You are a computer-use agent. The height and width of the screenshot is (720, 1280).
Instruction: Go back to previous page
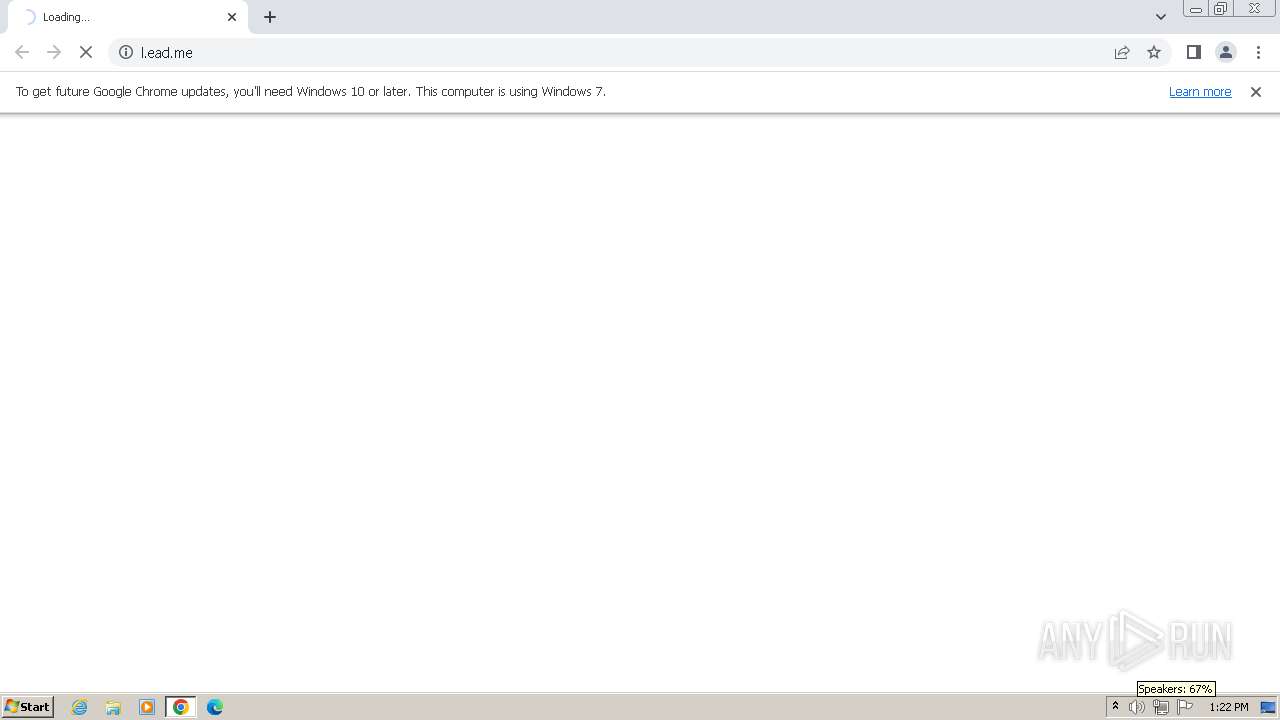point(22,52)
